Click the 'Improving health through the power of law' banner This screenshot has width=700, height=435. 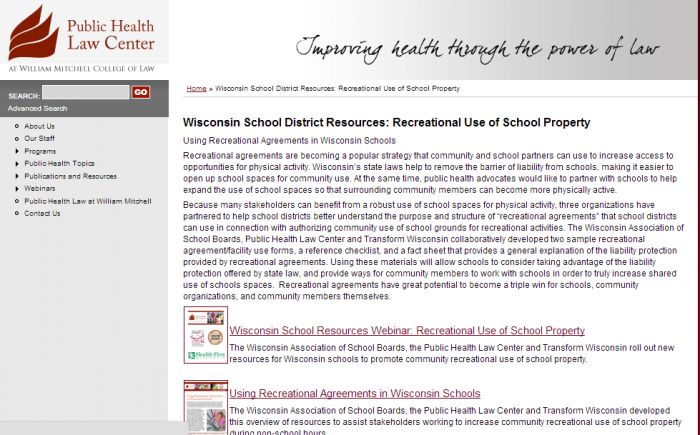[x=477, y=48]
